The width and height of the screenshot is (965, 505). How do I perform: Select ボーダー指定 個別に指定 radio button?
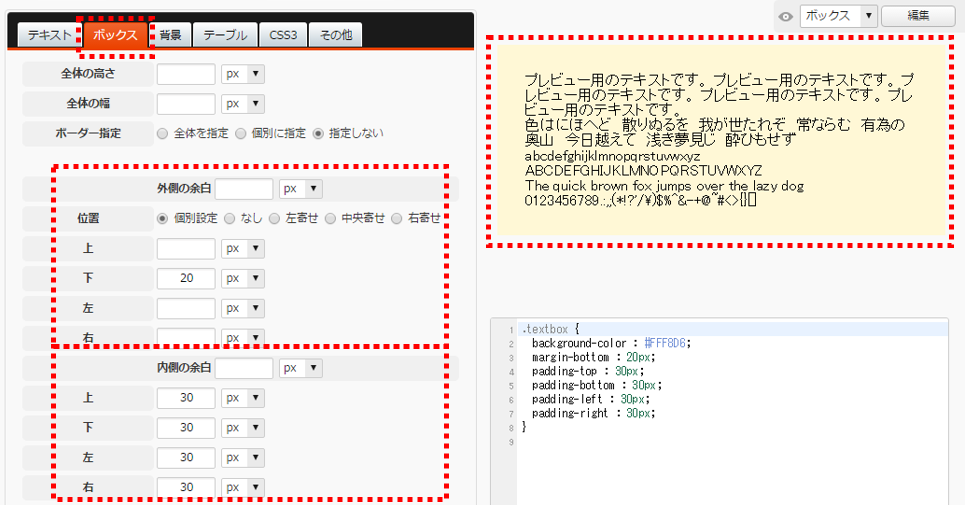(x=241, y=133)
